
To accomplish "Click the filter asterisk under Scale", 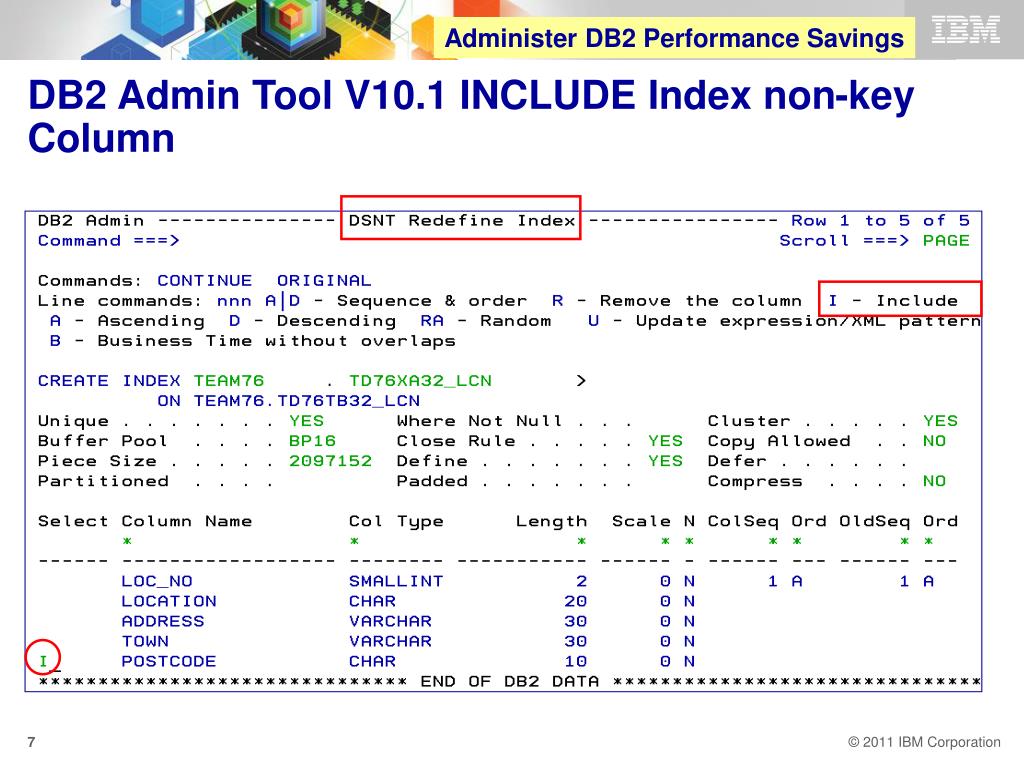I will pos(665,541).
